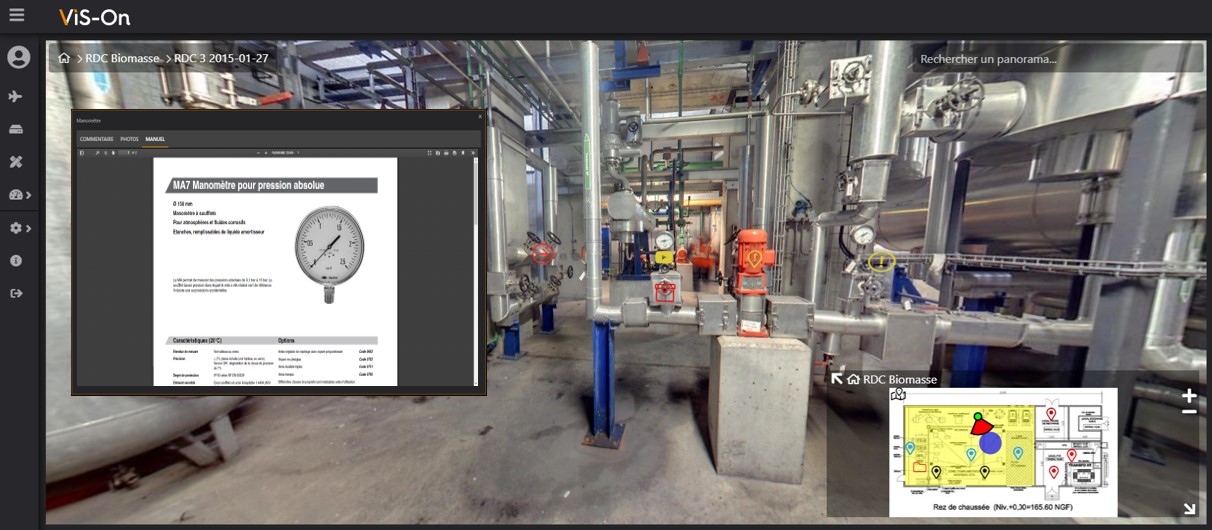Switch to the PHOTOS tab

(x=129, y=139)
